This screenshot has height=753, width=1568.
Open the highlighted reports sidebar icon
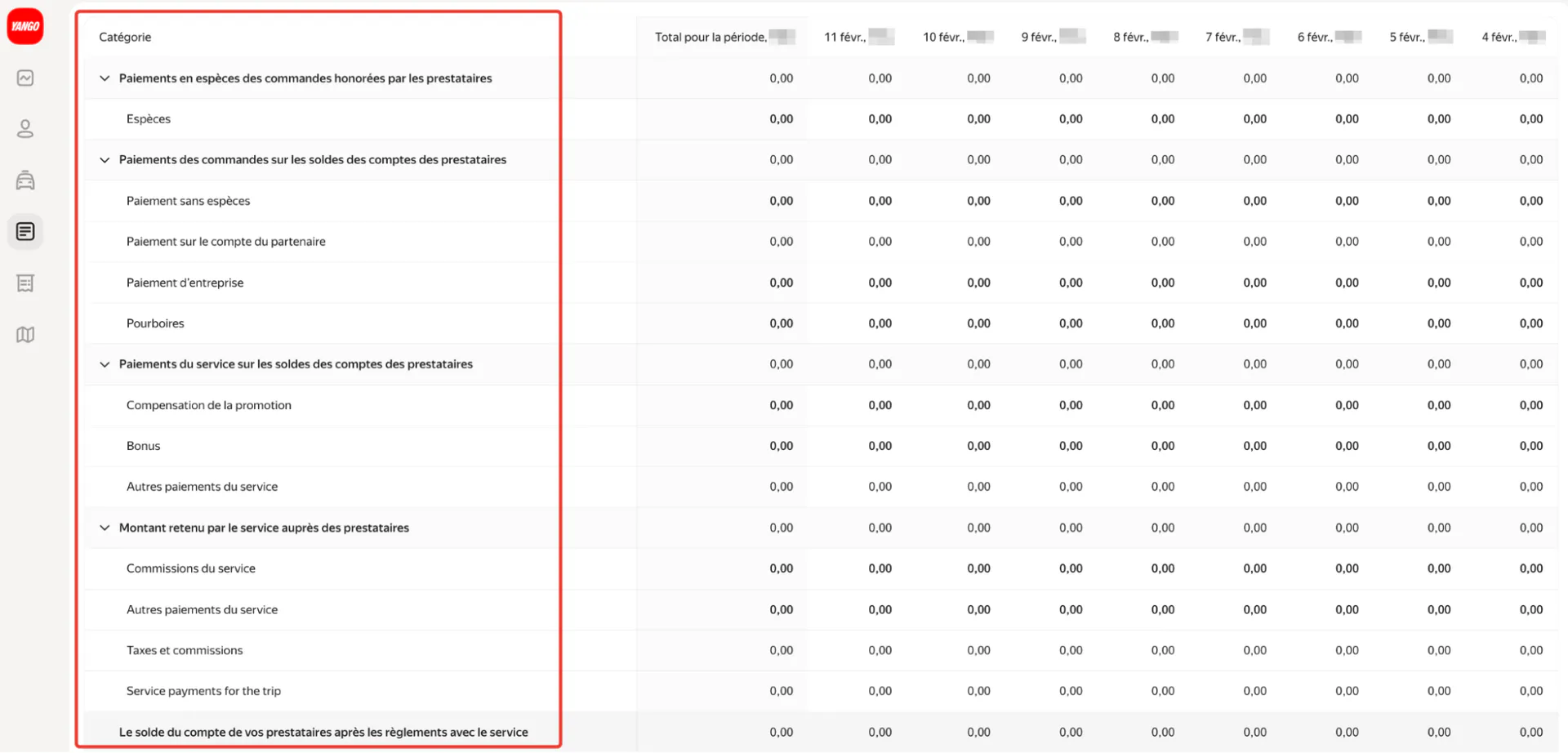[25, 232]
